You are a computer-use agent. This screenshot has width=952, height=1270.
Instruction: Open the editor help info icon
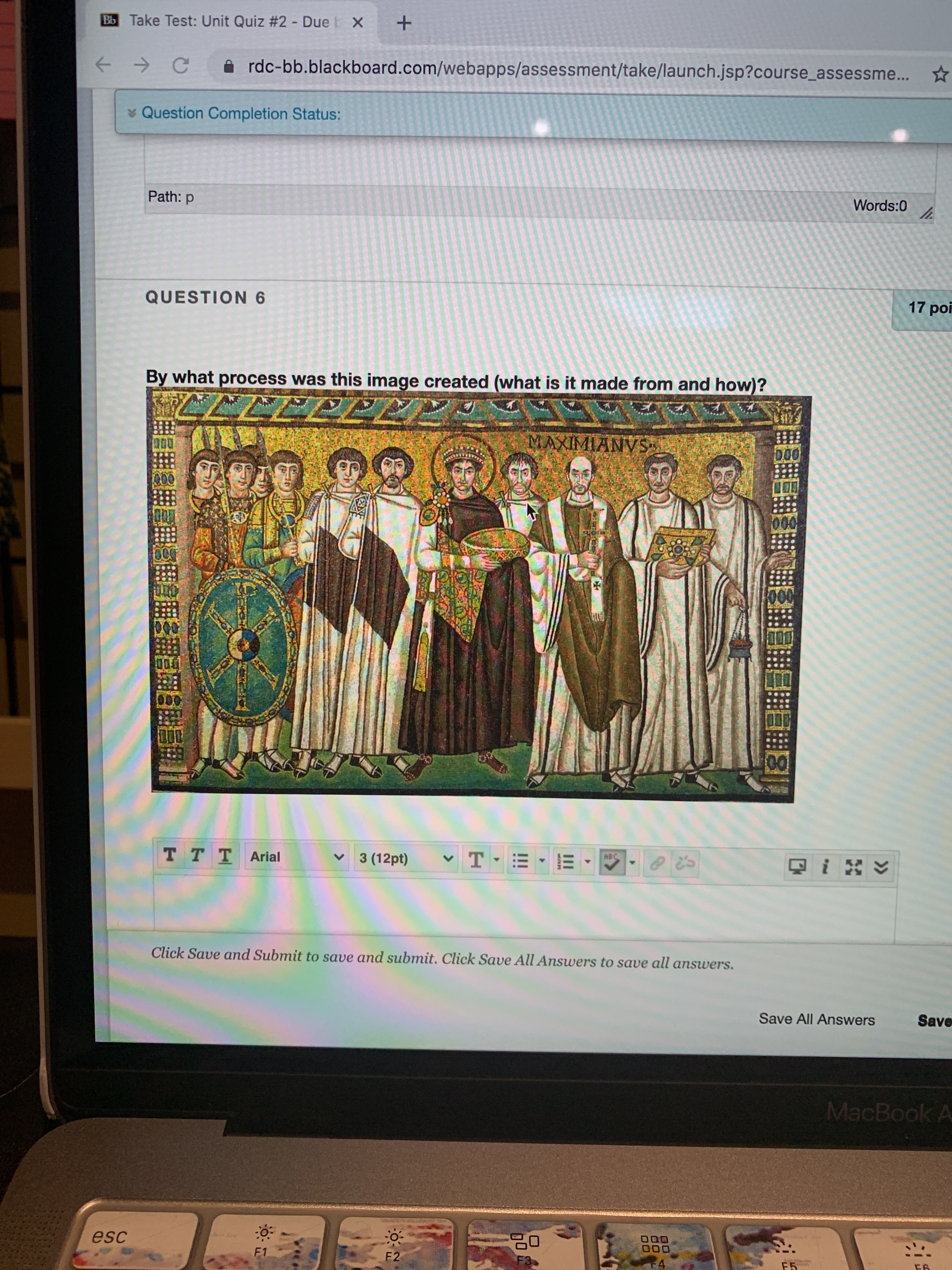(825, 867)
